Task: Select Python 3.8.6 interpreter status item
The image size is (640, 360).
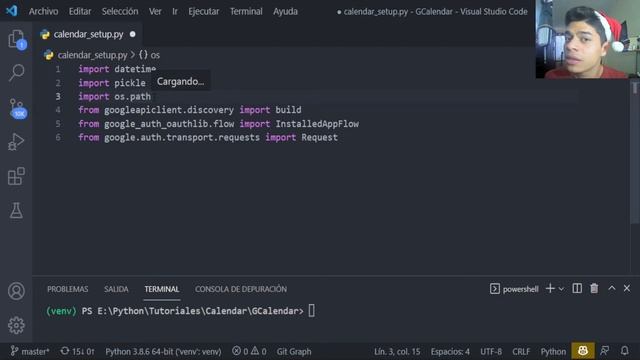Action: tap(163, 351)
